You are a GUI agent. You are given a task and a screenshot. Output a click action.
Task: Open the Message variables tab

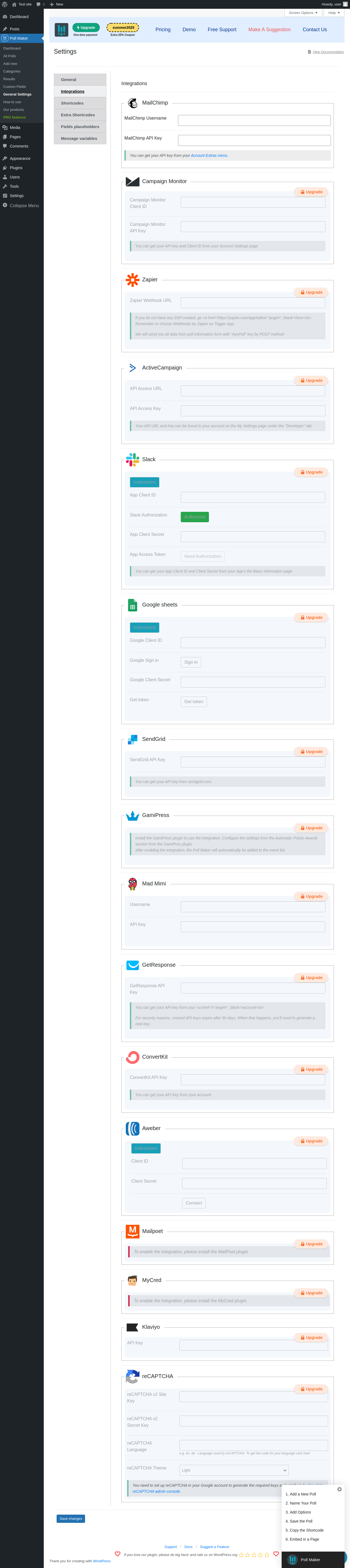[x=80, y=138]
